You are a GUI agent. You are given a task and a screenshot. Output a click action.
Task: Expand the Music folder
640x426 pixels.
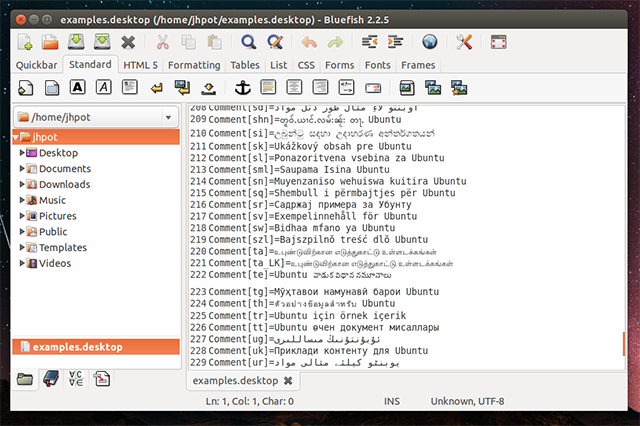point(22,200)
